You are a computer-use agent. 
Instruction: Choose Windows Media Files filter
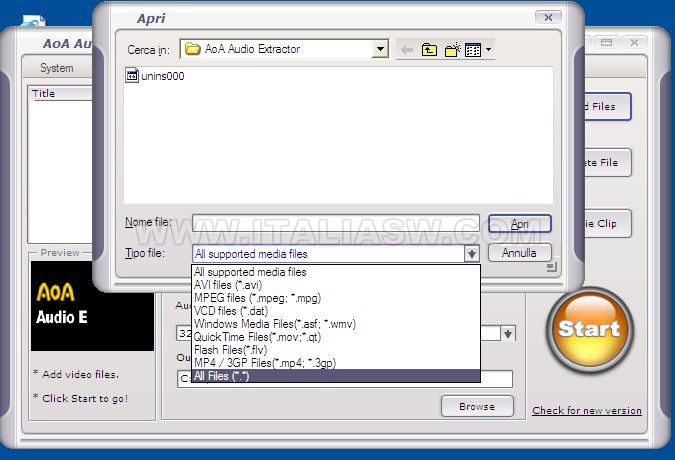pos(336,324)
